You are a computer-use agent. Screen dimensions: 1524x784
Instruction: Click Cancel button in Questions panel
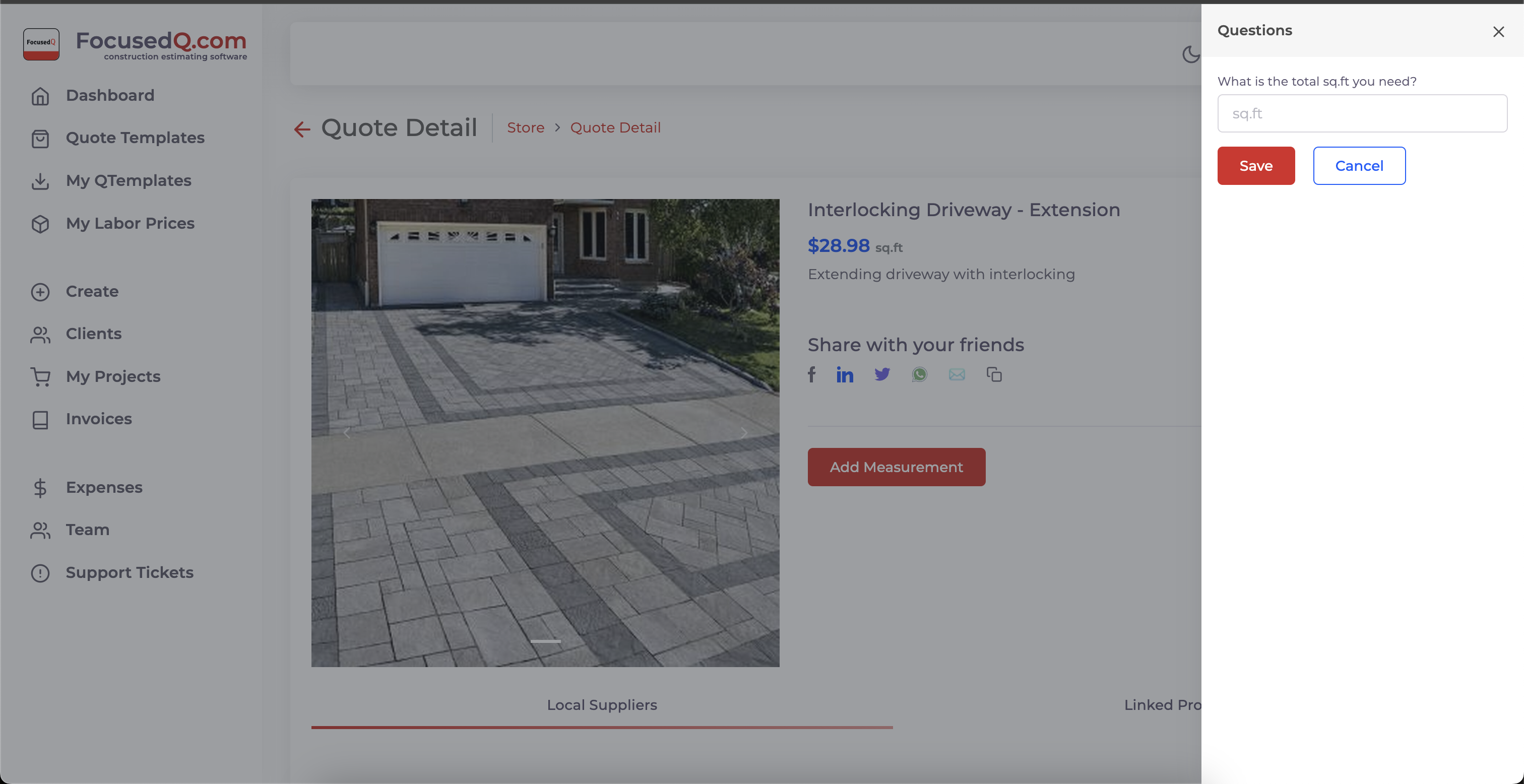1358,165
